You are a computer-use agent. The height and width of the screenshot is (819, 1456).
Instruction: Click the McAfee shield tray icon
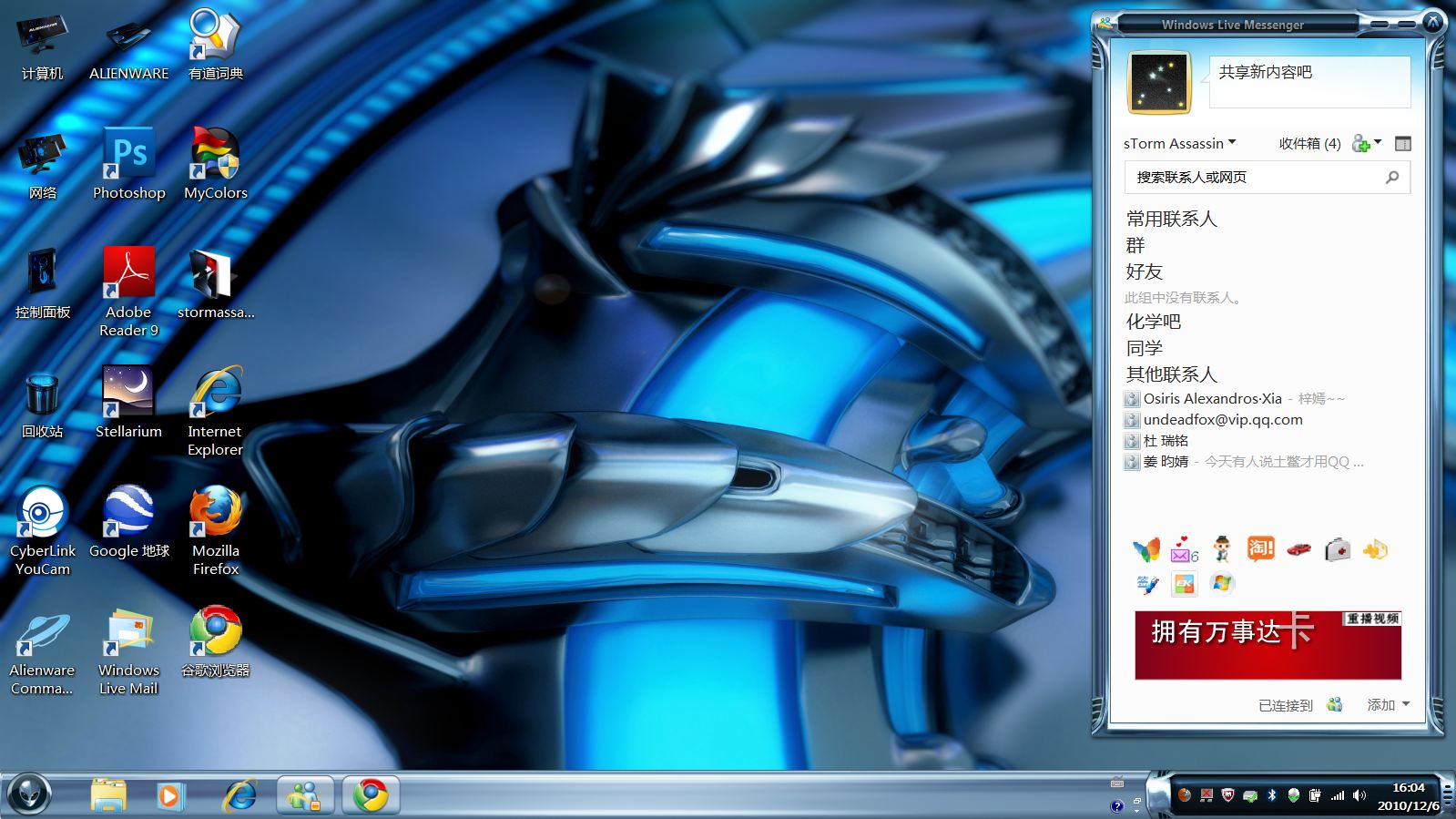1228,795
